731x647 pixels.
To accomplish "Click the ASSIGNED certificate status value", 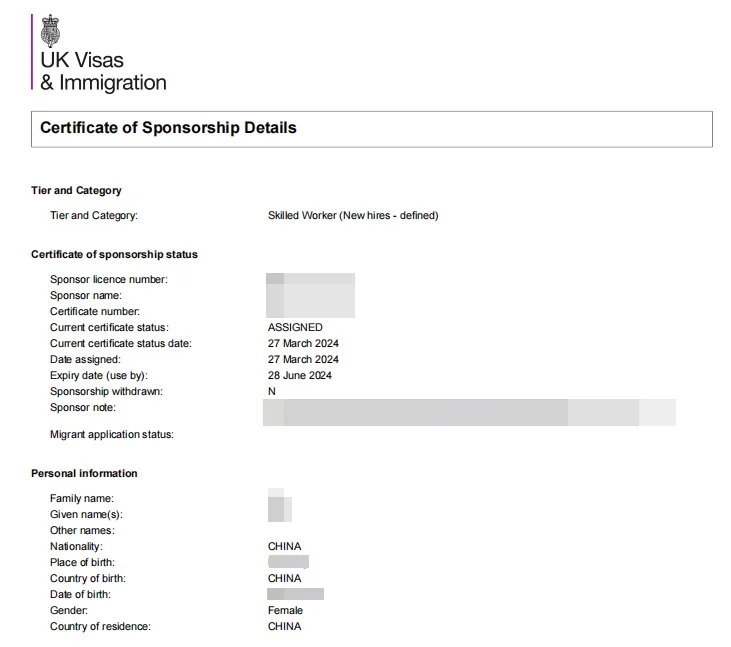I will click(295, 327).
